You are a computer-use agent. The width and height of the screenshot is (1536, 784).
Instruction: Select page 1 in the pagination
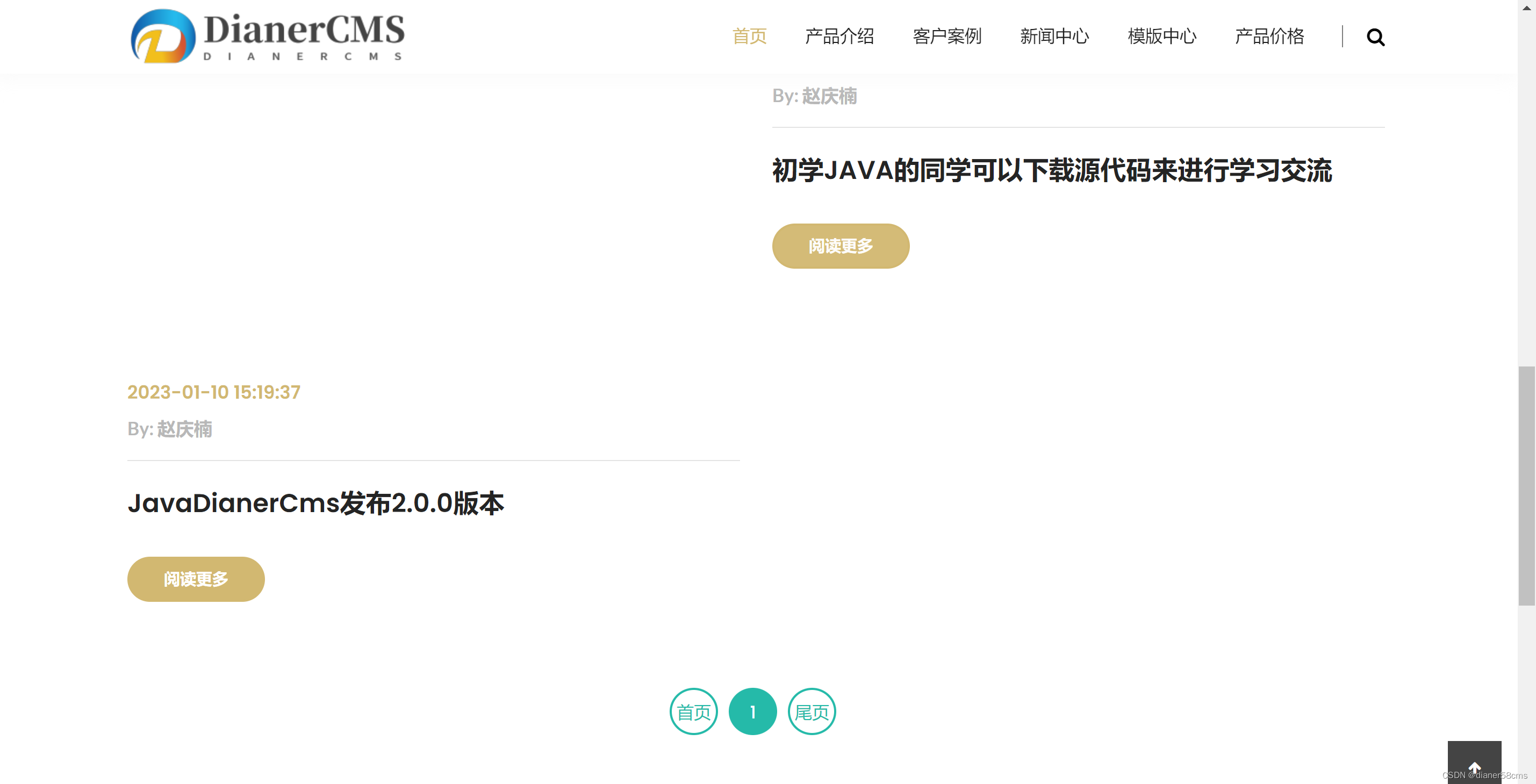point(752,711)
